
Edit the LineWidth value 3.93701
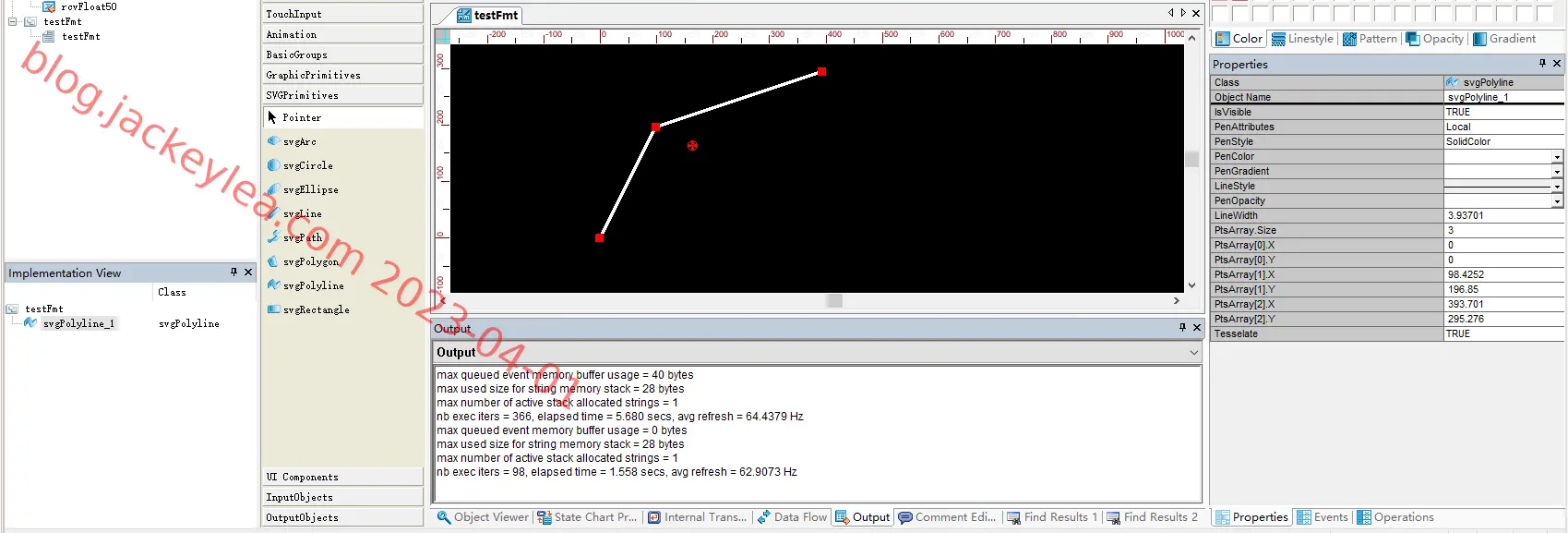1503,215
